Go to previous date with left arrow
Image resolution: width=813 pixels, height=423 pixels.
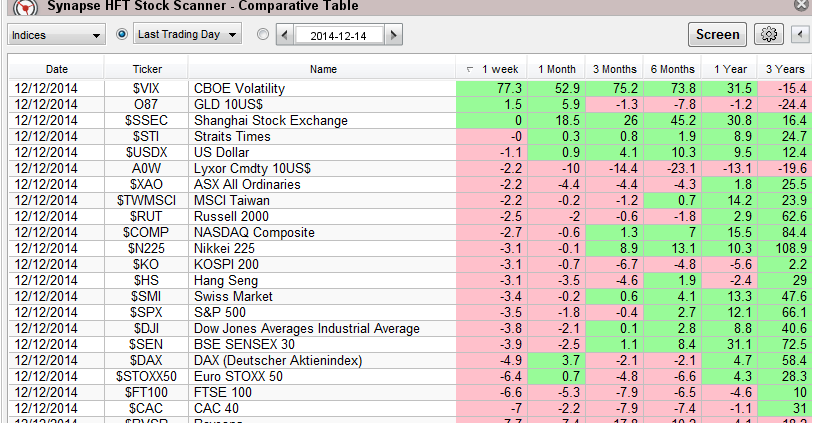click(286, 35)
